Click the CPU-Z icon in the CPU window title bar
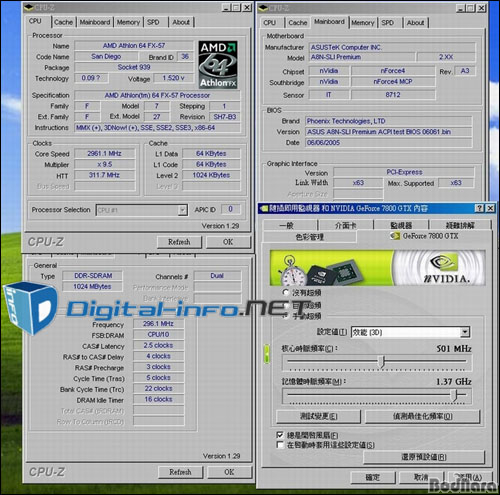The width and height of the screenshot is (500, 495). (29, 7)
